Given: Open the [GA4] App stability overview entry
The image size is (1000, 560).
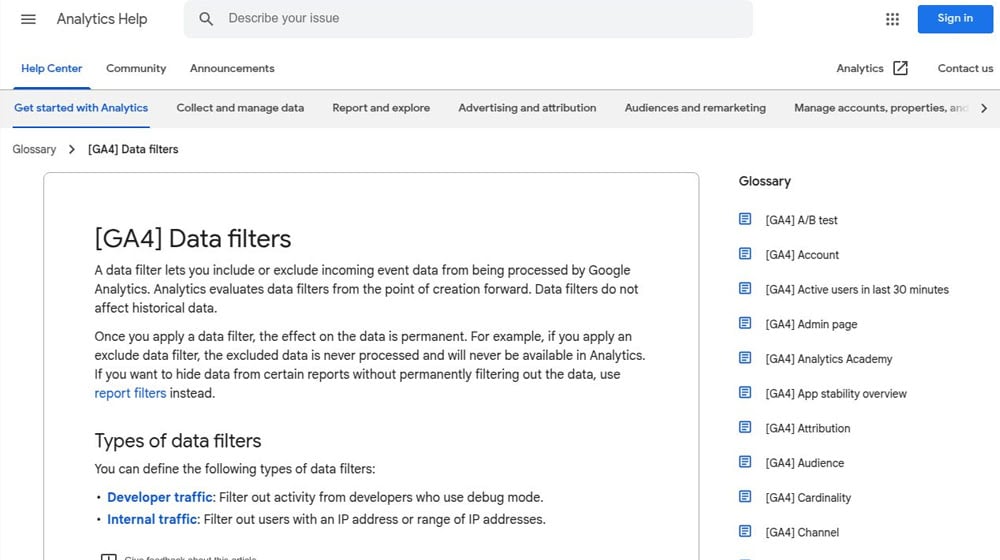Looking at the screenshot, I should point(835,394).
